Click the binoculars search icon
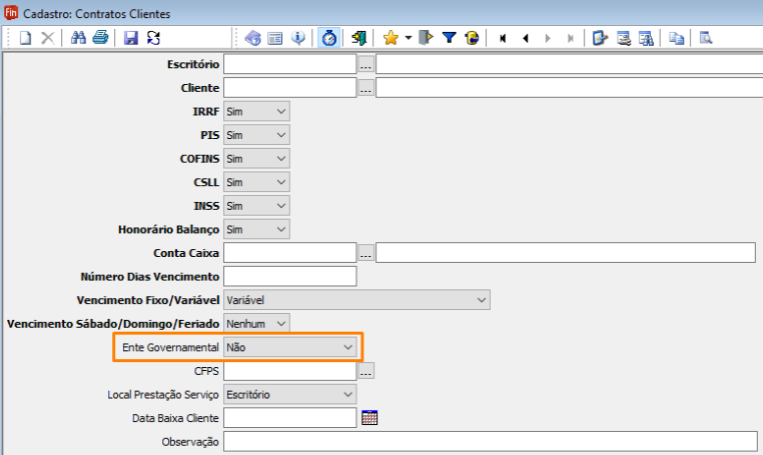763x455 pixels. [80, 38]
